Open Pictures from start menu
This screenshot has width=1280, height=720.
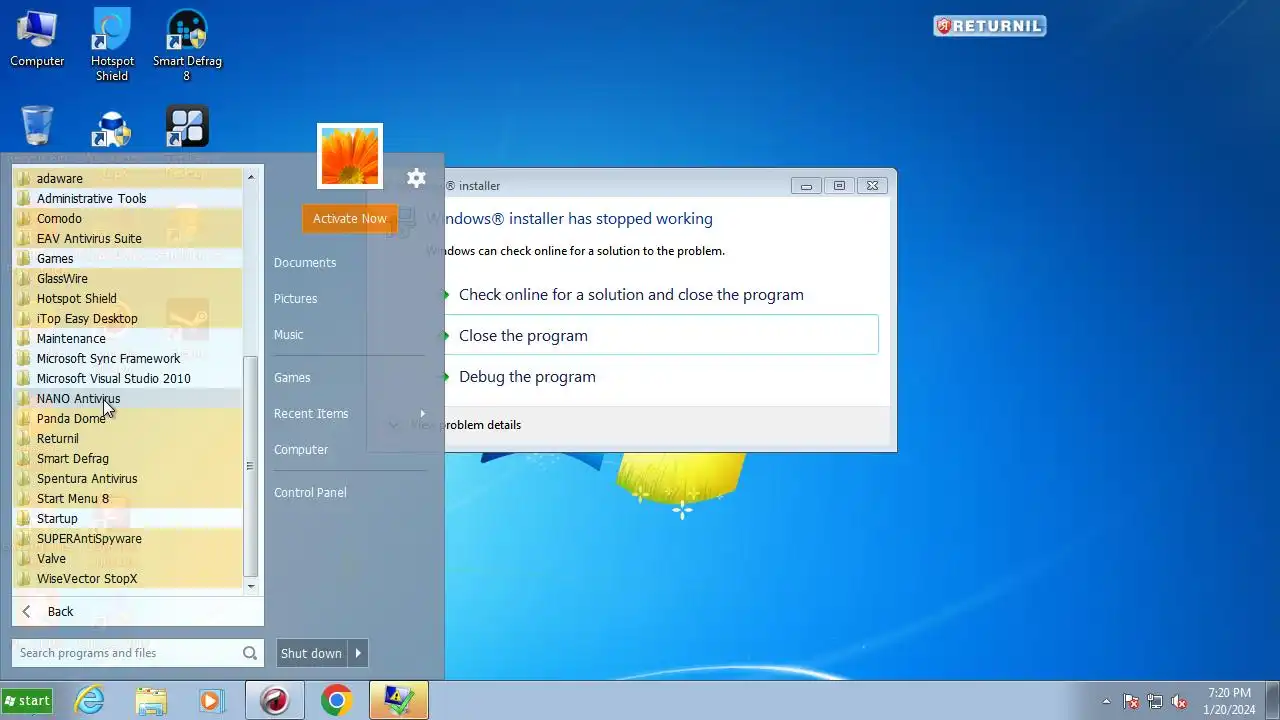click(296, 298)
